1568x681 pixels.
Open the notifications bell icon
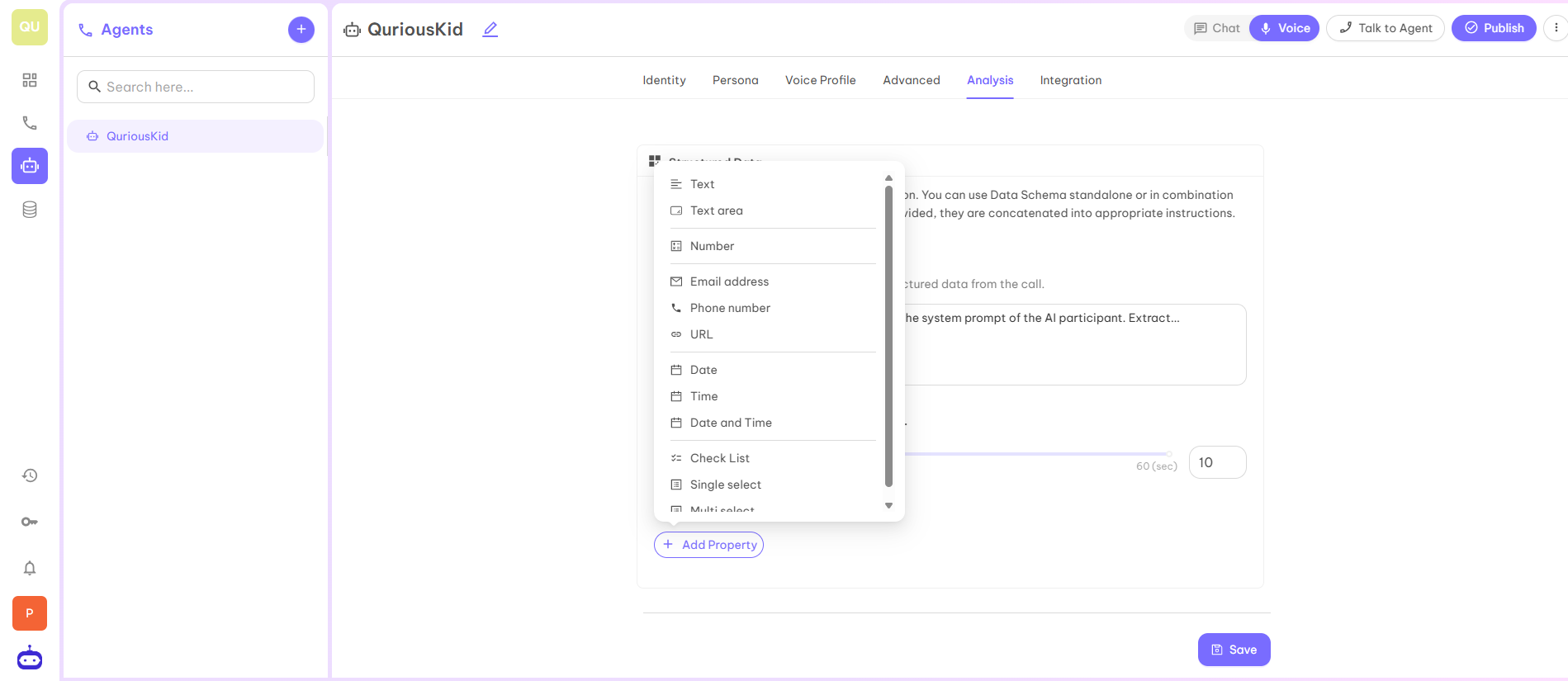tap(30, 568)
